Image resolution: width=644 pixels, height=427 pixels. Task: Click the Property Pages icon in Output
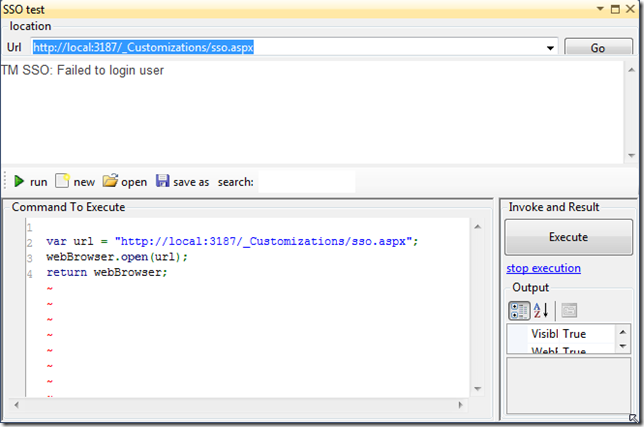coord(569,310)
